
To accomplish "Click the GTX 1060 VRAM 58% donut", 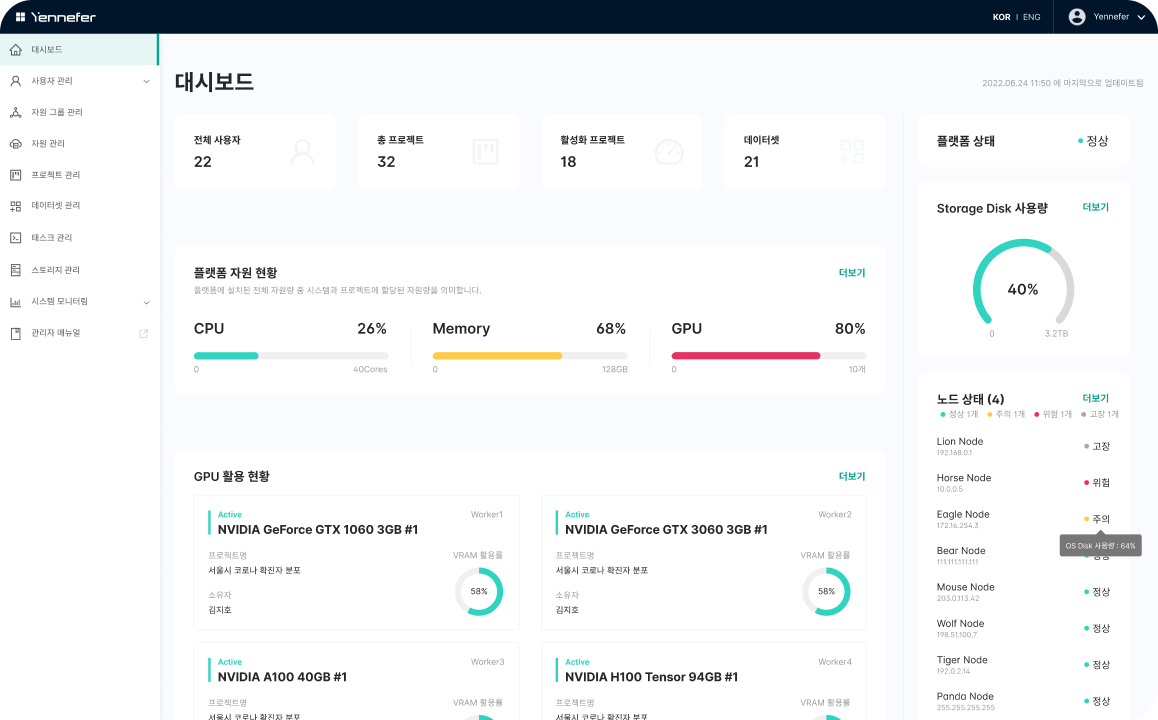I will [479, 592].
